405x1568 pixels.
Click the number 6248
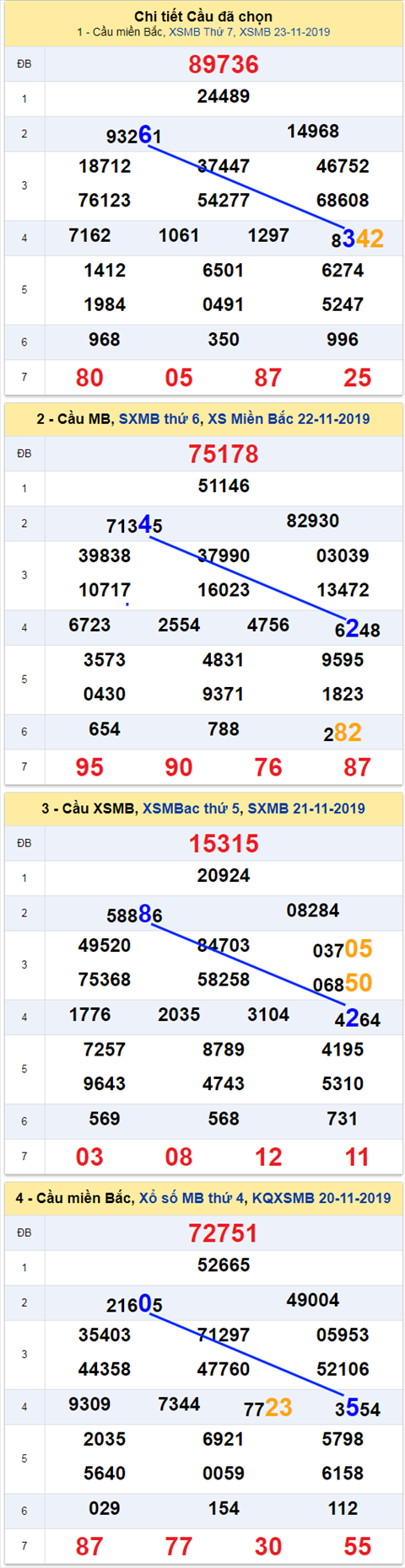pyautogui.click(x=358, y=629)
